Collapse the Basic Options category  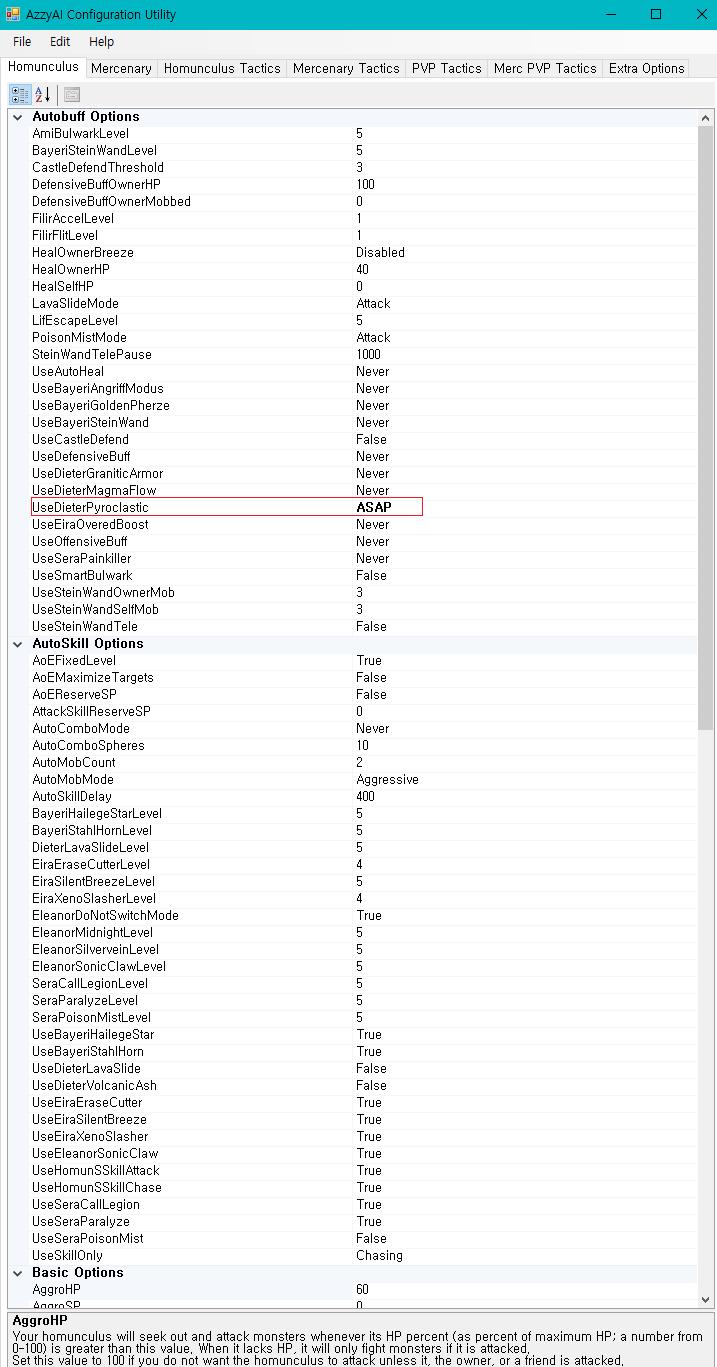17,1273
